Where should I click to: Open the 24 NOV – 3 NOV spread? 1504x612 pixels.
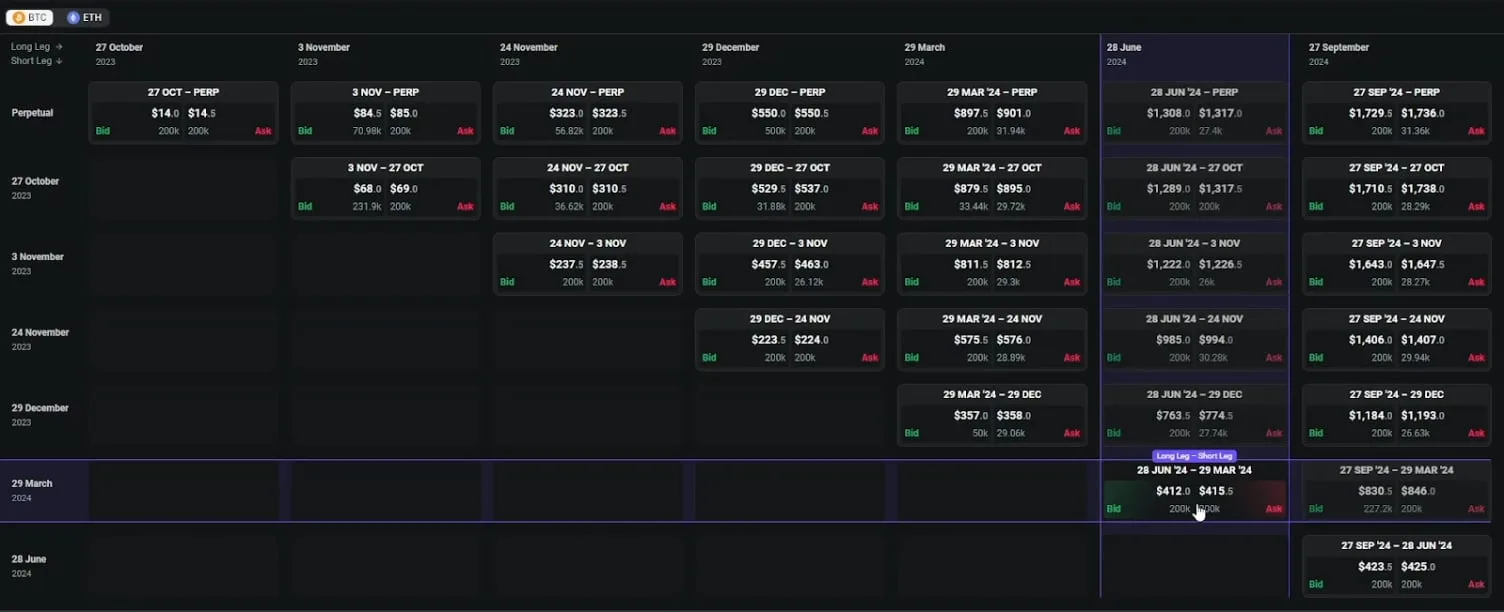tap(588, 264)
